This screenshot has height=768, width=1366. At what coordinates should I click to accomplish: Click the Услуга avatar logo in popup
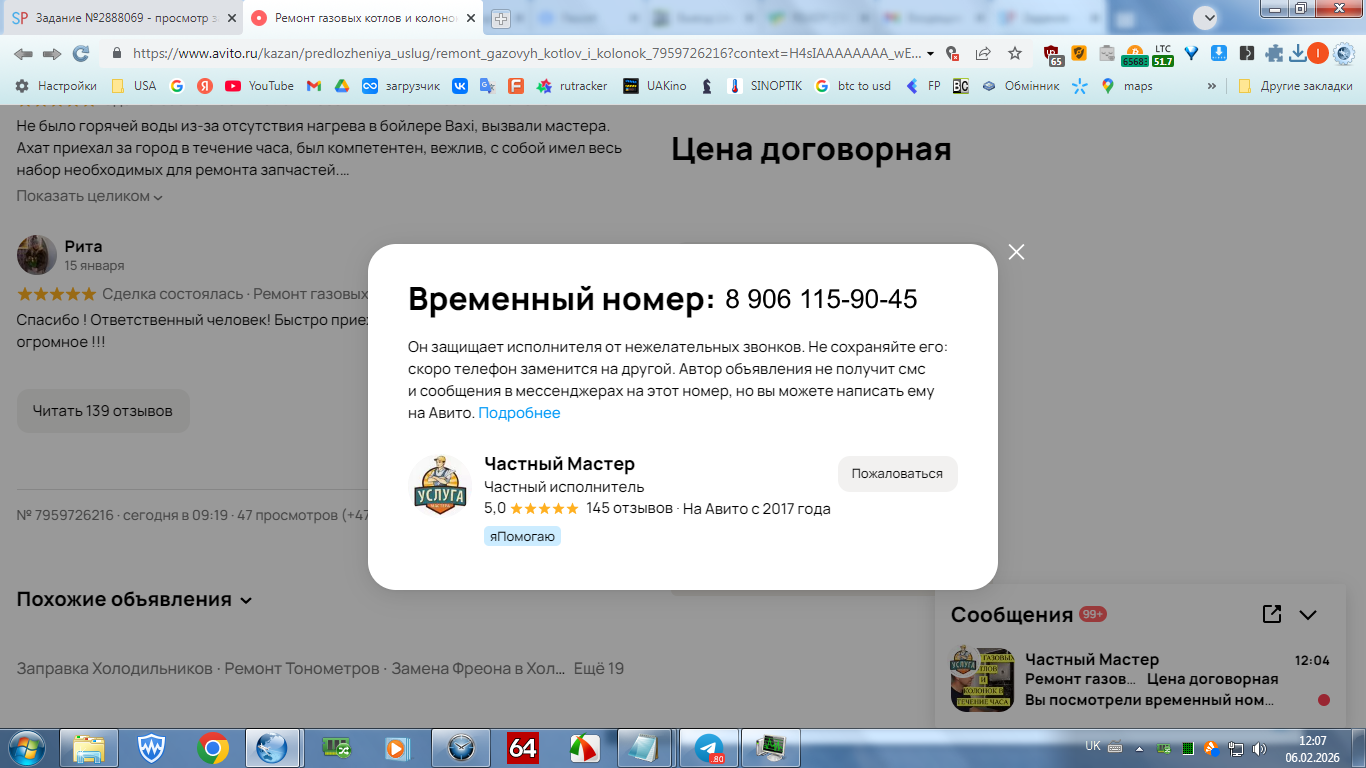(440, 485)
